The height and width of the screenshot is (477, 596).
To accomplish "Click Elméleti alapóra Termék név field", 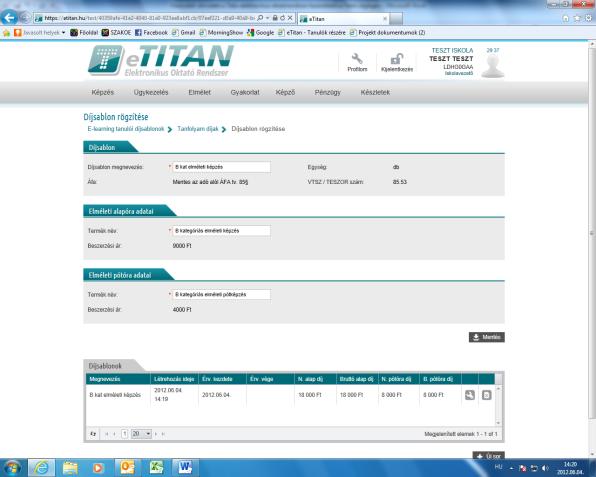I will pyautogui.click(x=221, y=231).
